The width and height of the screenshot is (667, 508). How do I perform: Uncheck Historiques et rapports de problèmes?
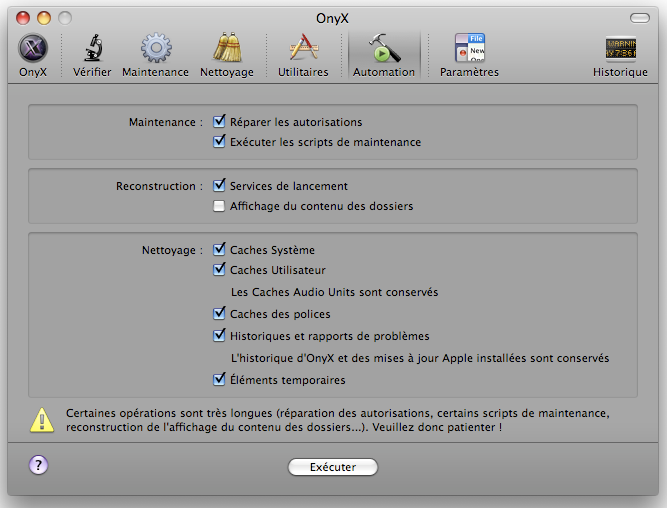click(219, 336)
